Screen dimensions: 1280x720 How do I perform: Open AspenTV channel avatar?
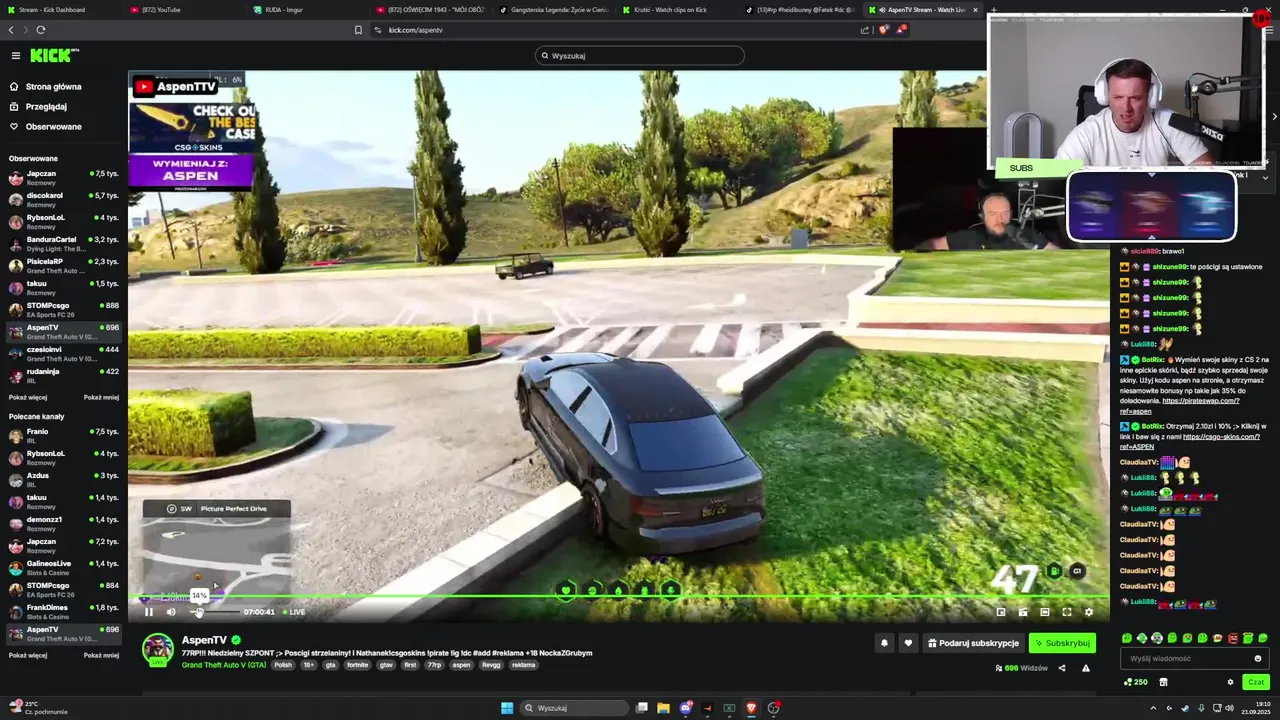tap(158, 649)
